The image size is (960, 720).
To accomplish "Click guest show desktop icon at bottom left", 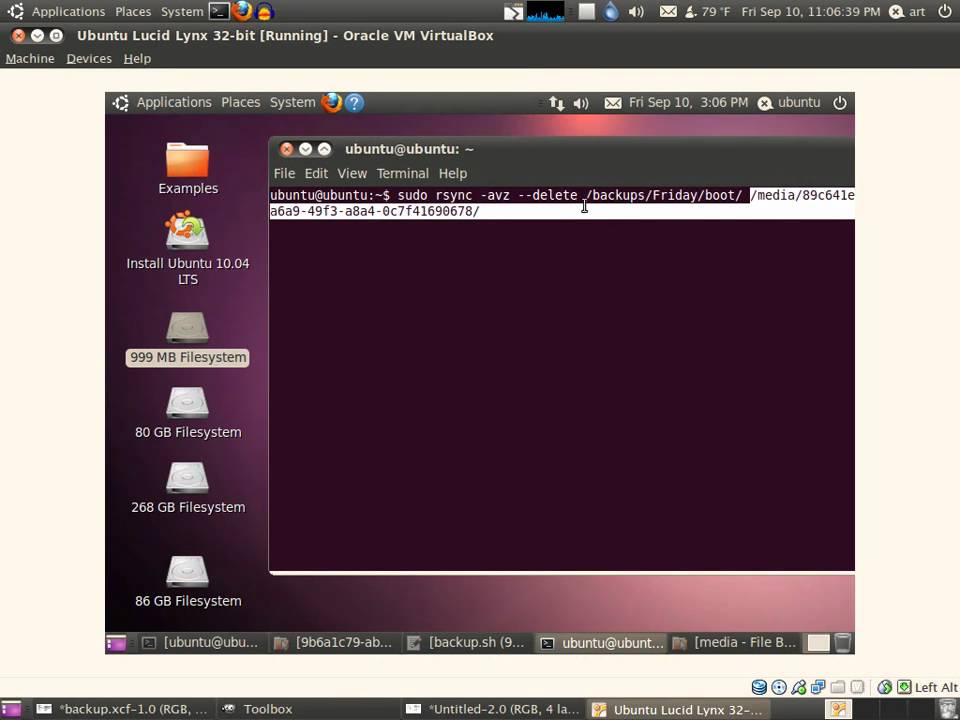I will pyautogui.click(x=116, y=643).
